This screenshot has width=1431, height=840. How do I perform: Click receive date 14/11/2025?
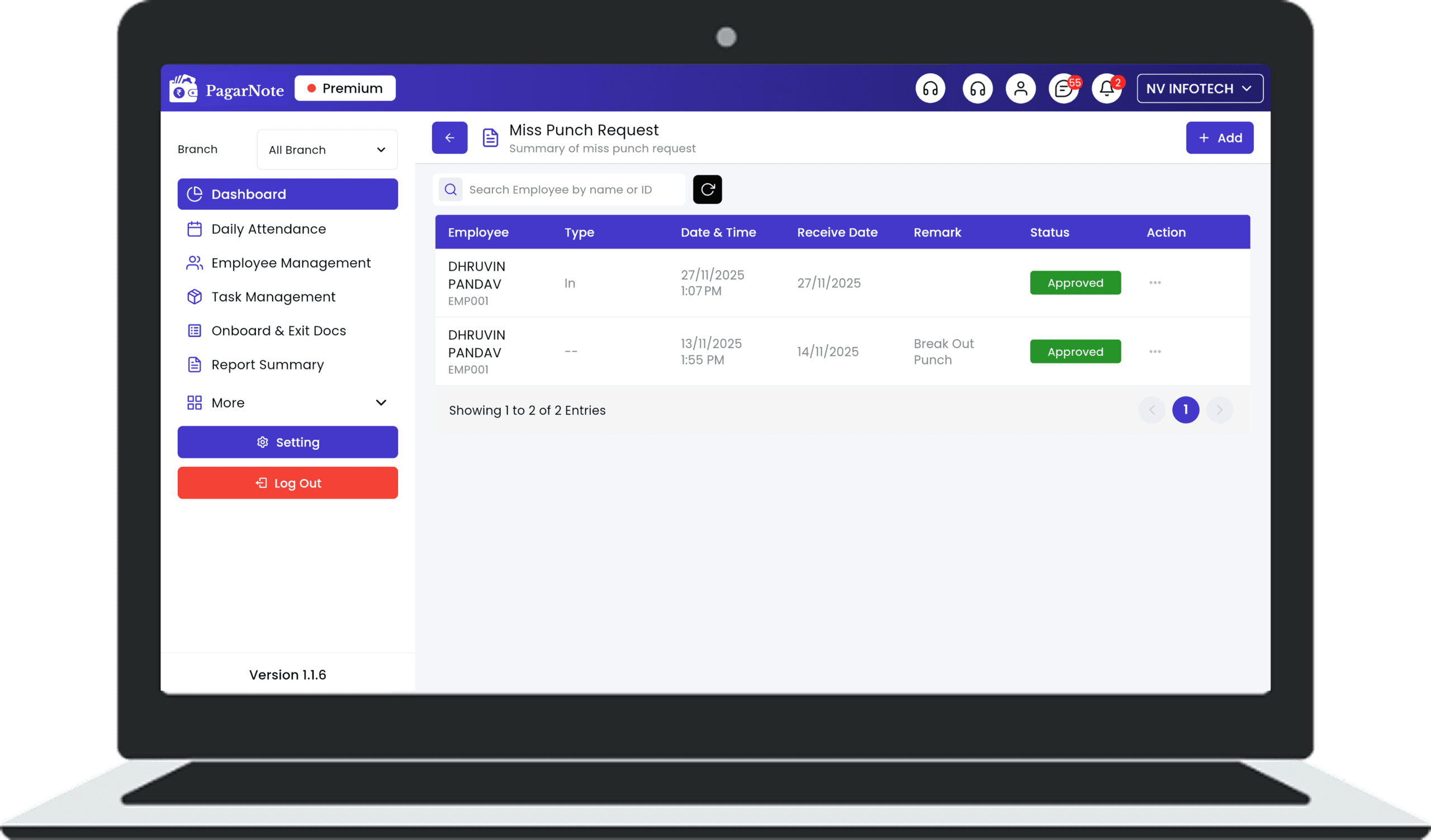(x=827, y=352)
